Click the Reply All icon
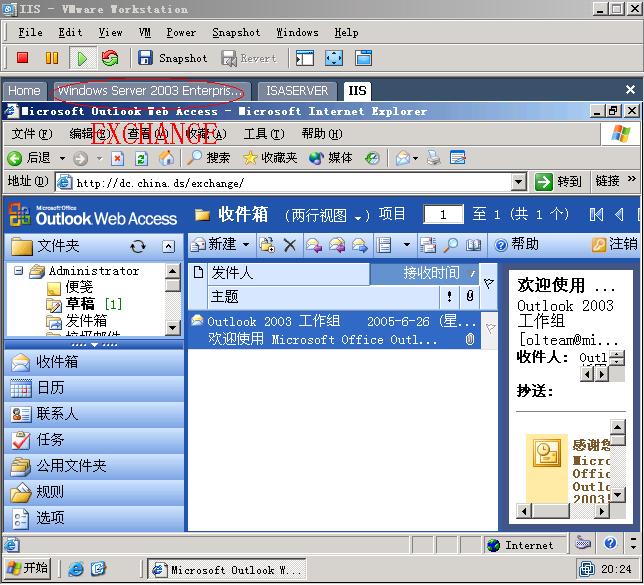644x585 pixels. 337,245
